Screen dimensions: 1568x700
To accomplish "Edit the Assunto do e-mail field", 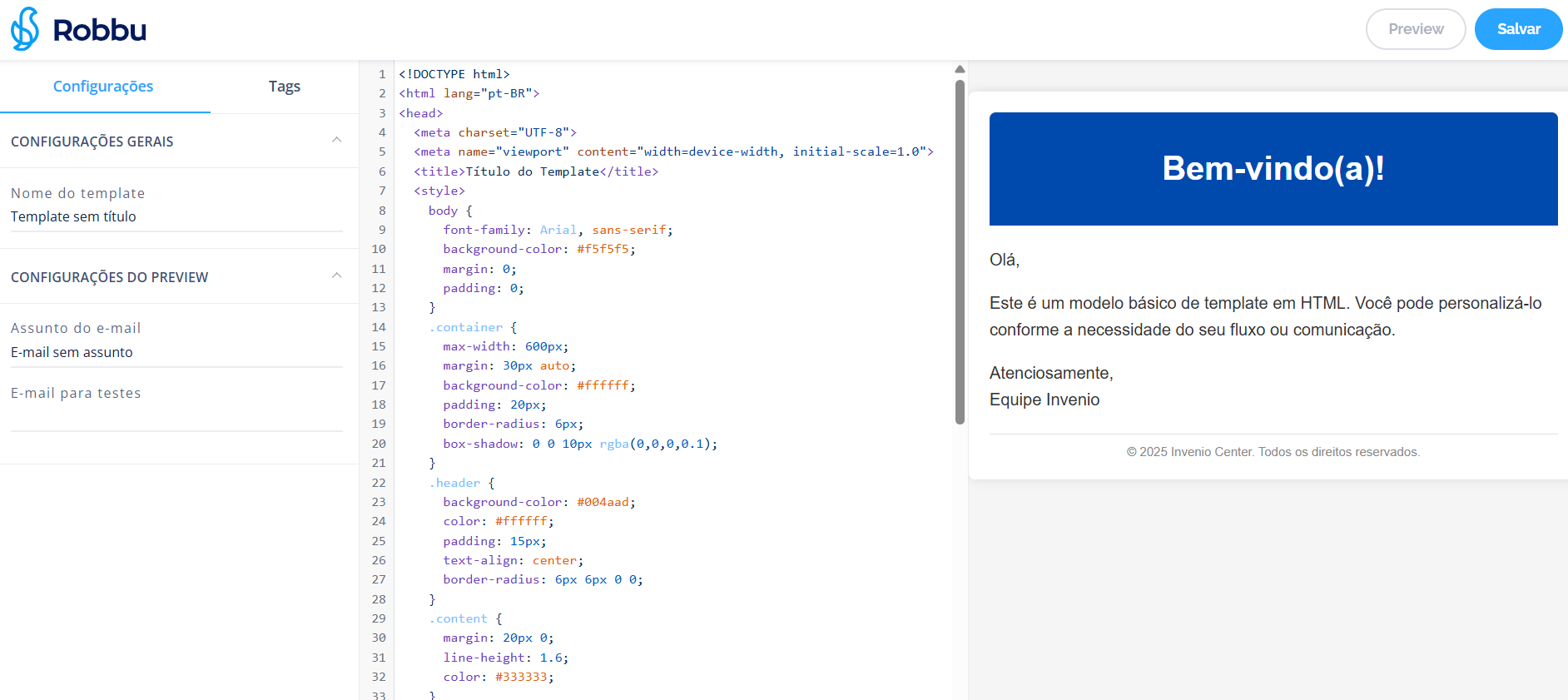I will [x=176, y=352].
